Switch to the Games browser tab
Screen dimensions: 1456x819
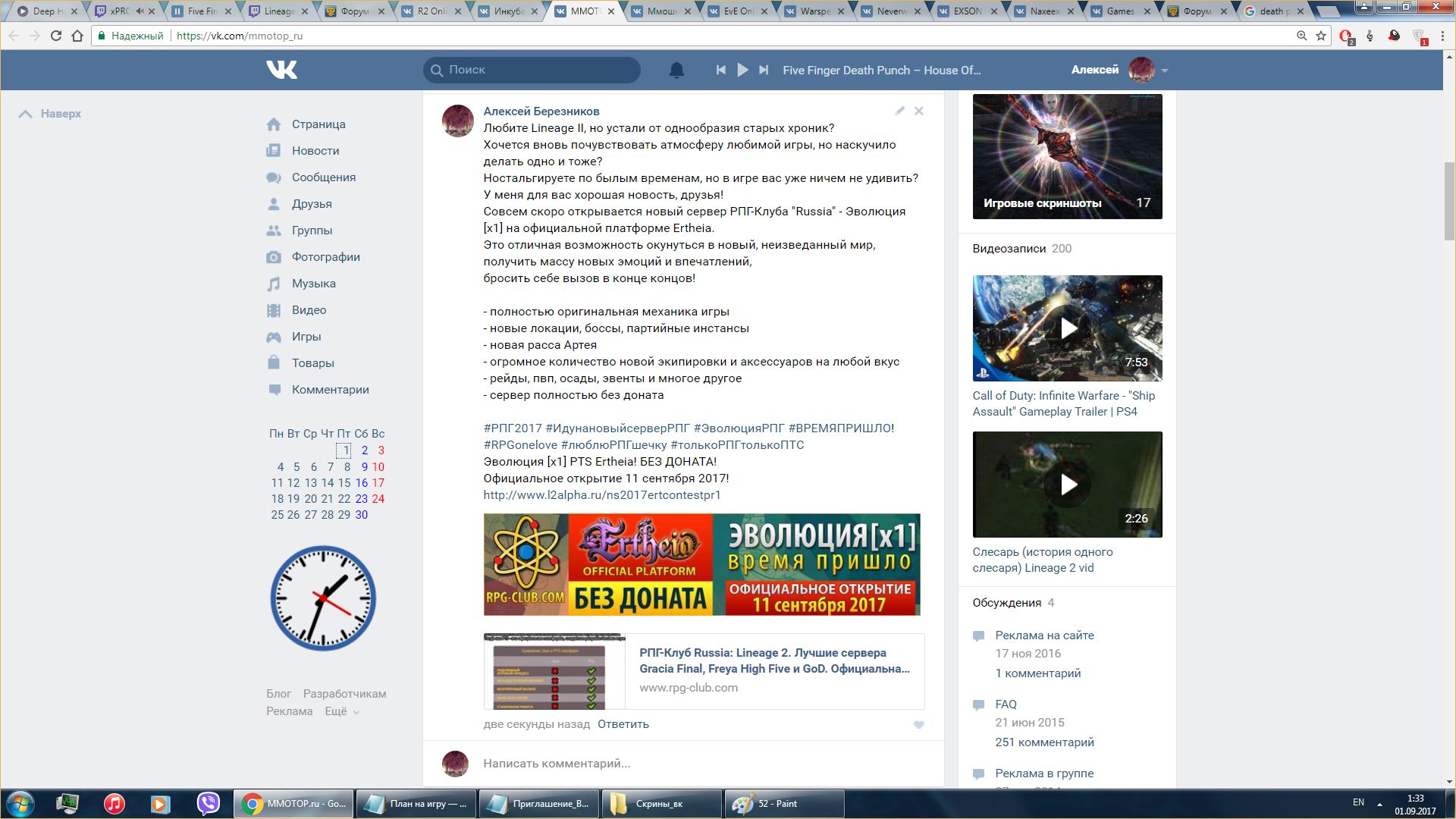coord(1121,11)
